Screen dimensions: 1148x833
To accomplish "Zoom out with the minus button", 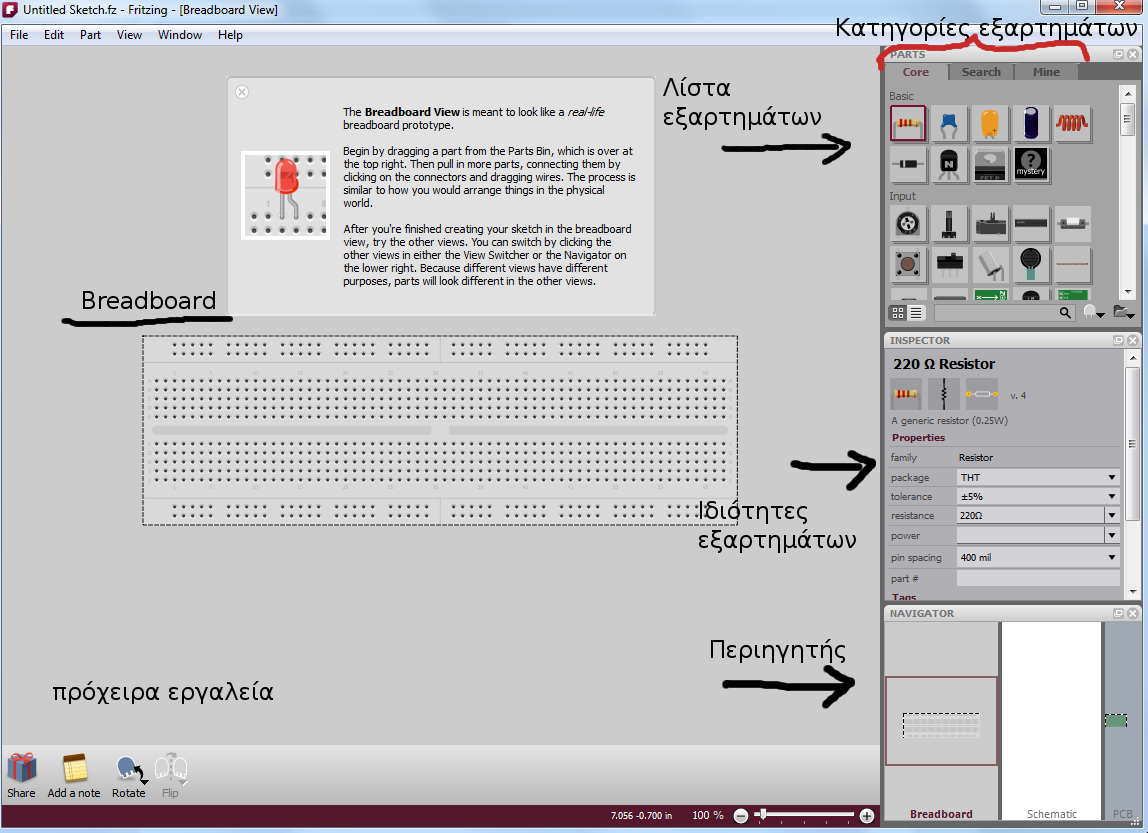I will point(741,815).
